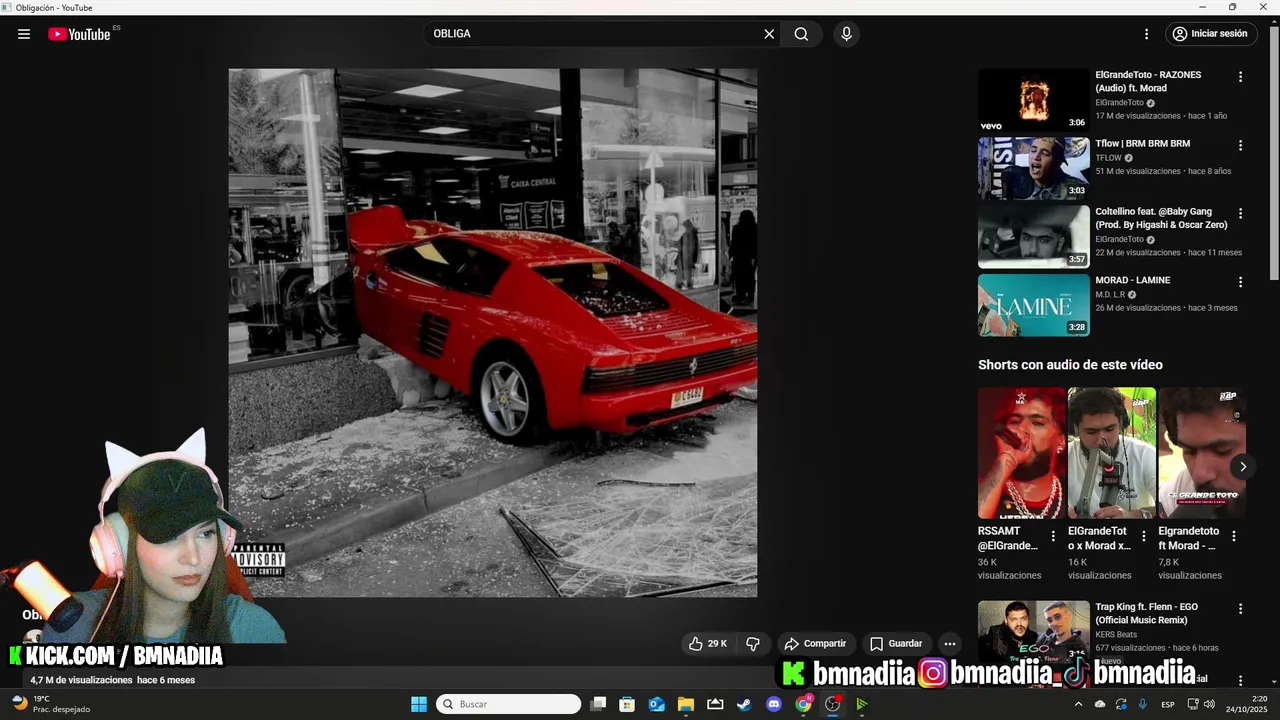Click the main video player area

click(492, 333)
